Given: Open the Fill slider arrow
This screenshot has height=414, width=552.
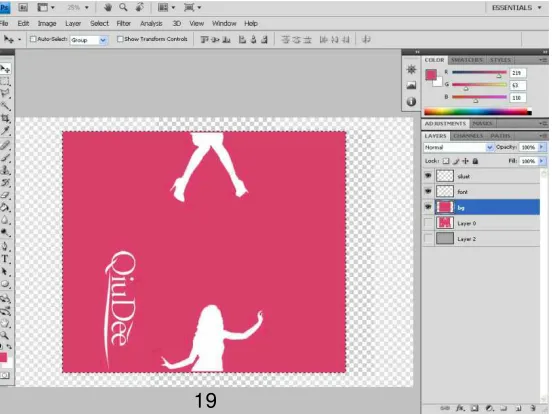Looking at the screenshot, I should click(541, 161).
